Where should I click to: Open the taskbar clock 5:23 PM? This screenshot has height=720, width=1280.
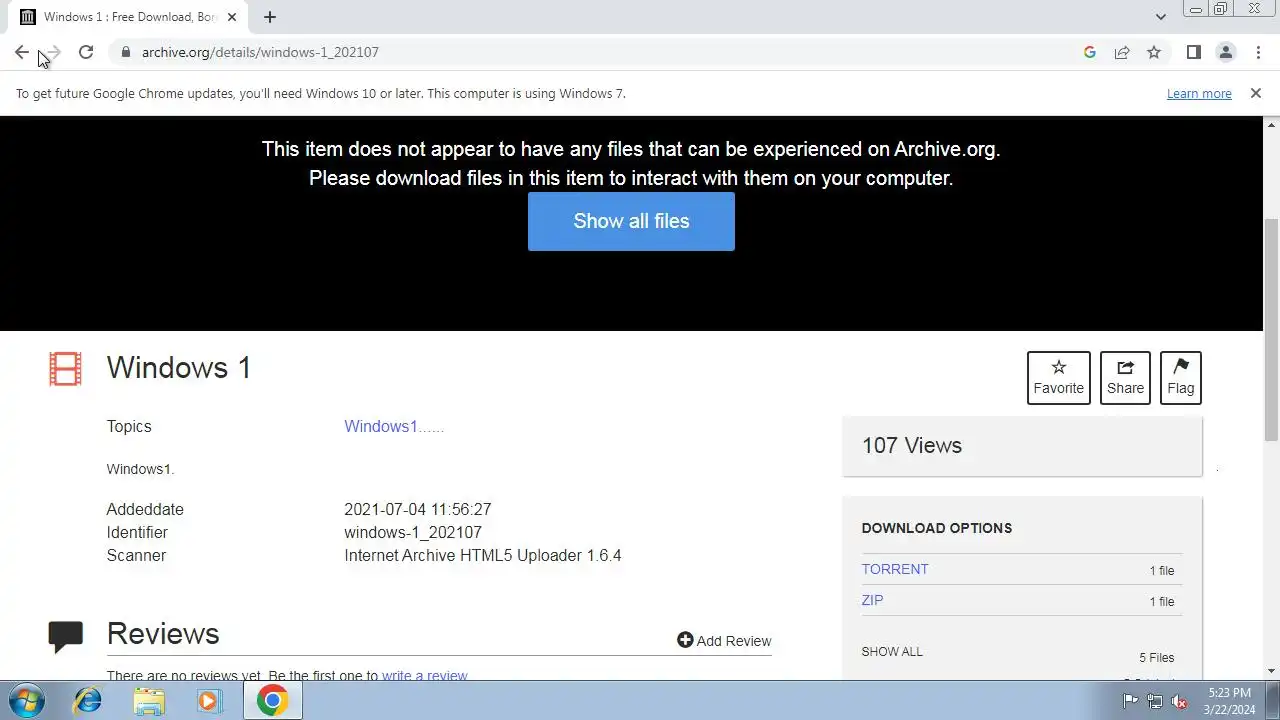(1229, 701)
